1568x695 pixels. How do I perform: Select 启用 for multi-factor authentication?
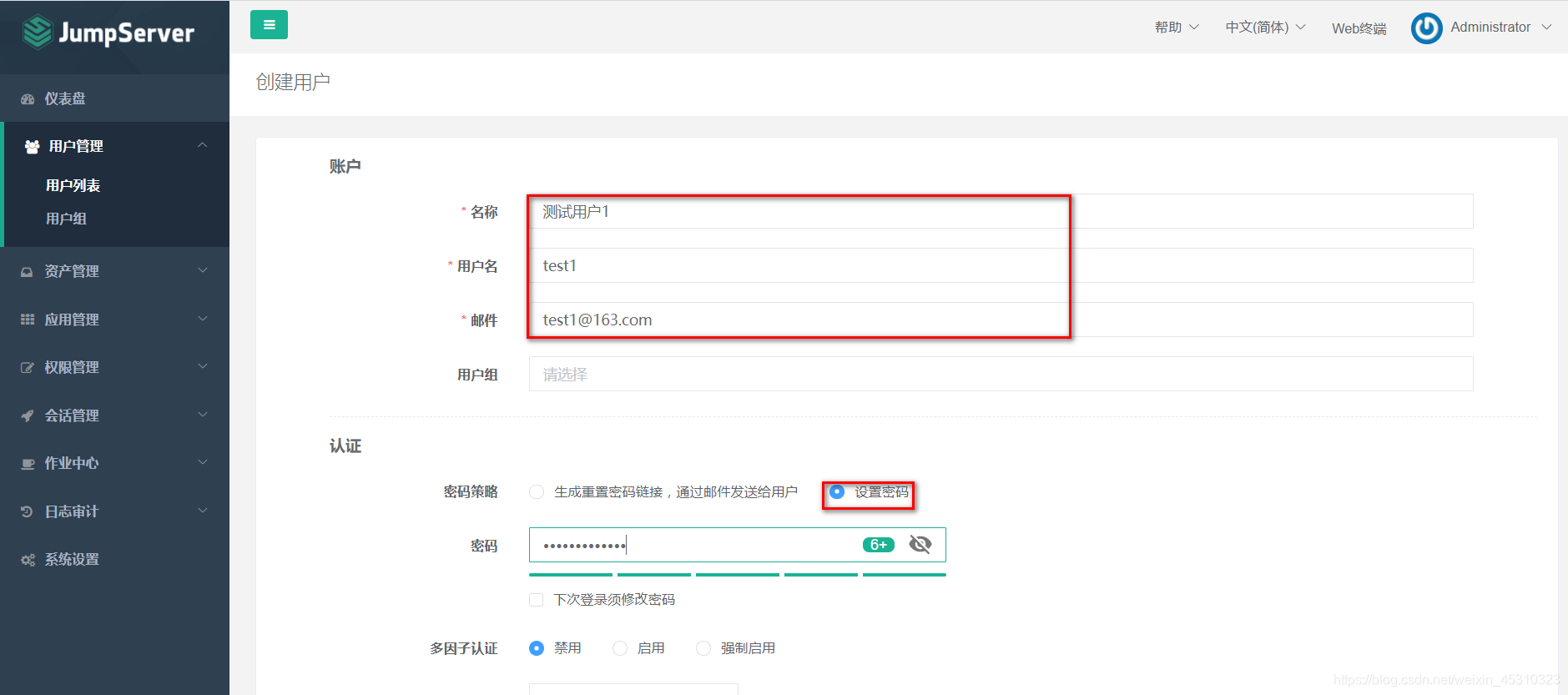pyautogui.click(x=620, y=648)
